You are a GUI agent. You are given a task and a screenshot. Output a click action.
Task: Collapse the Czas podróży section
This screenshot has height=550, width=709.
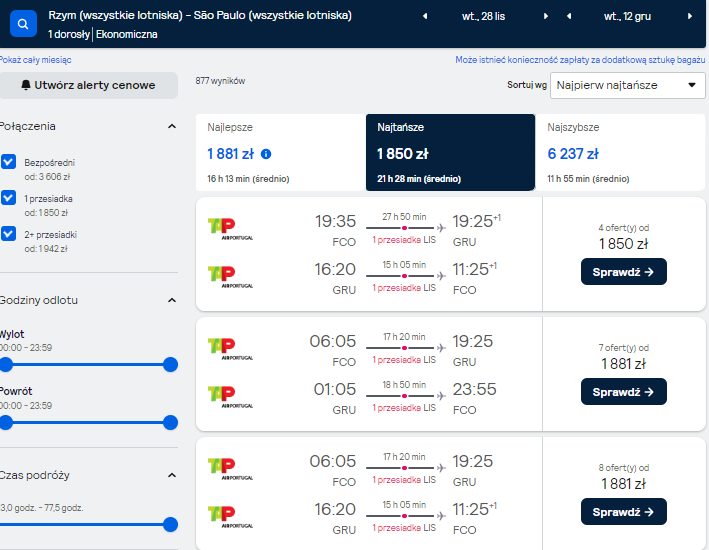pos(172,475)
